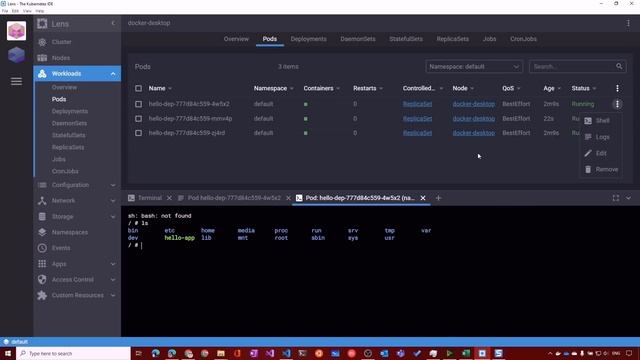
Task: Add a new dock tab
Action: coord(438,198)
